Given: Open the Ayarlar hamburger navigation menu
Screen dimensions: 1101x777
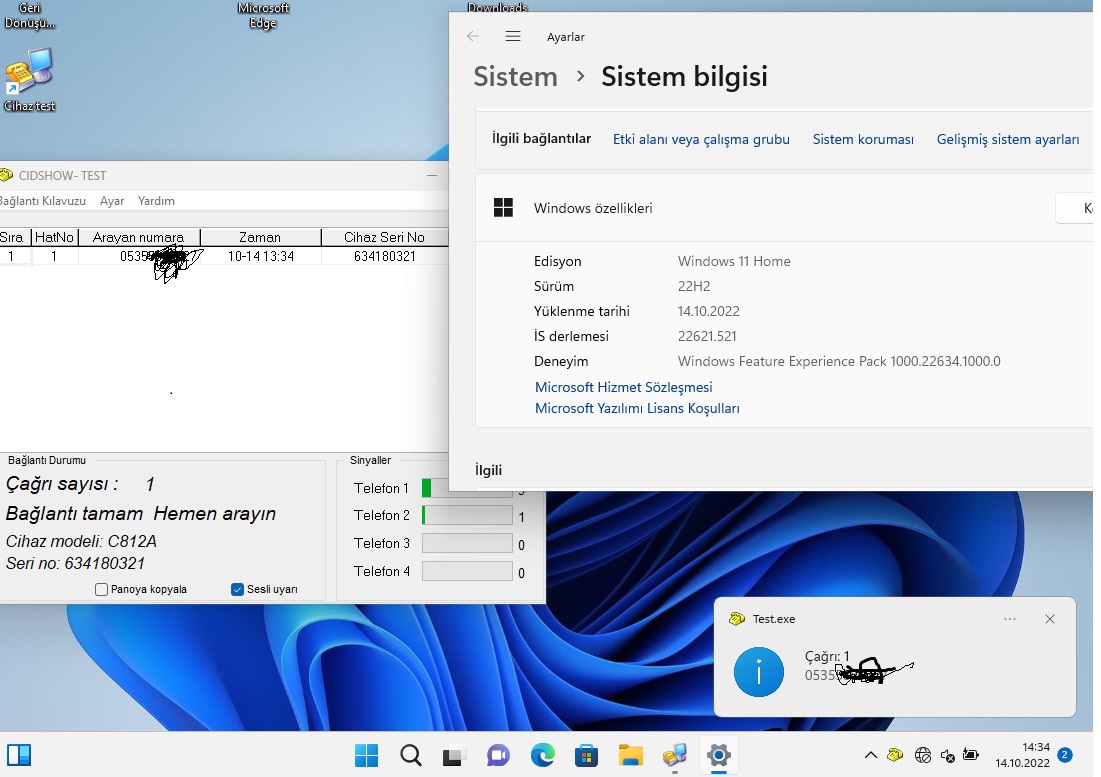Looking at the screenshot, I should coord(513,36).
